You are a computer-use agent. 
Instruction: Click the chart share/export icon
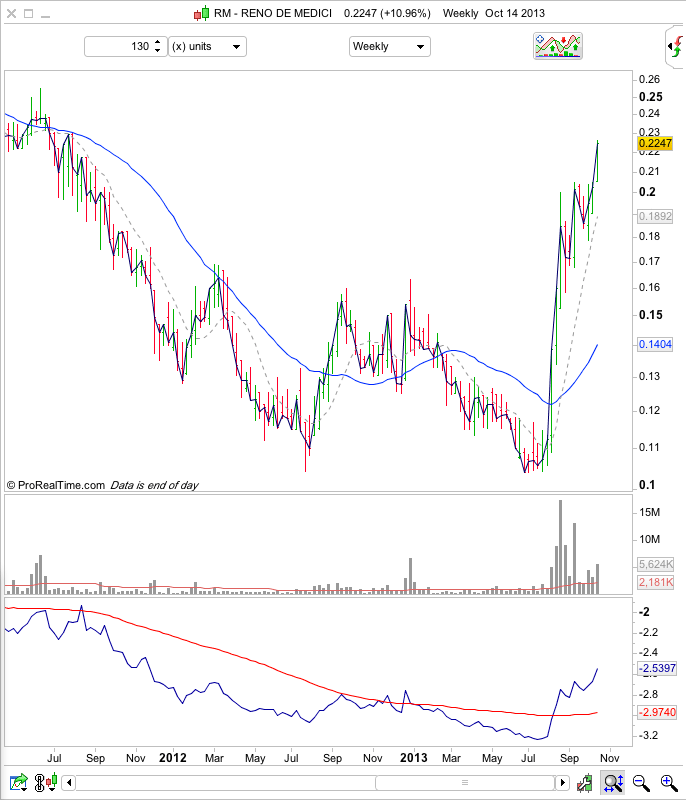coord(19,782)
